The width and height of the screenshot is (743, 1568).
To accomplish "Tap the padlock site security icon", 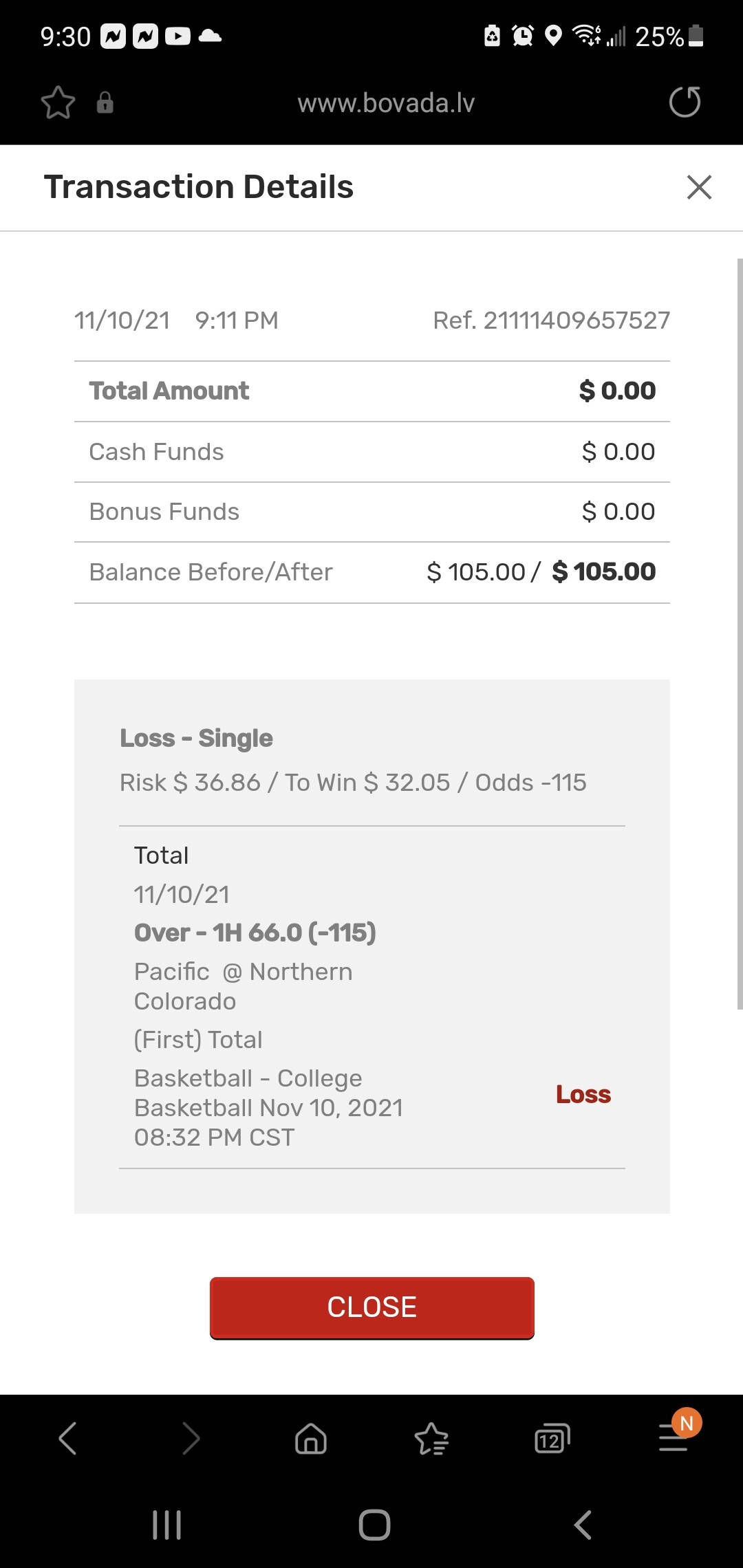I will (105, 102).
